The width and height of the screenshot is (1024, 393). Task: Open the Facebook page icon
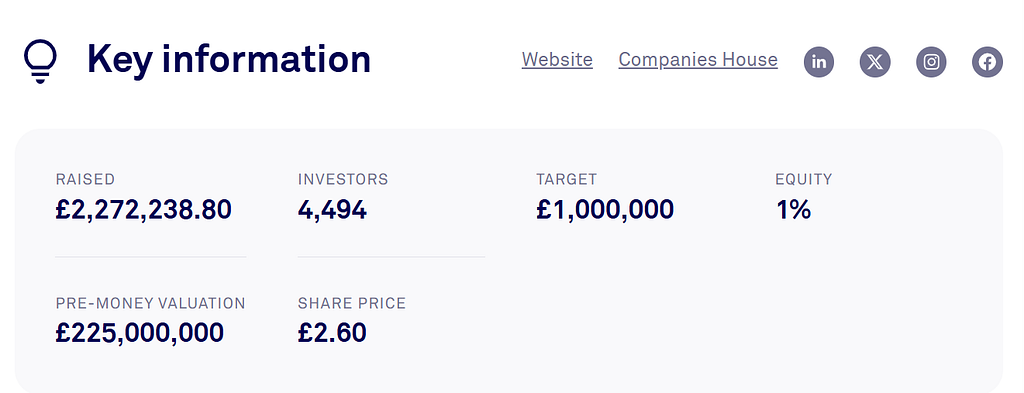pos(987,62)
